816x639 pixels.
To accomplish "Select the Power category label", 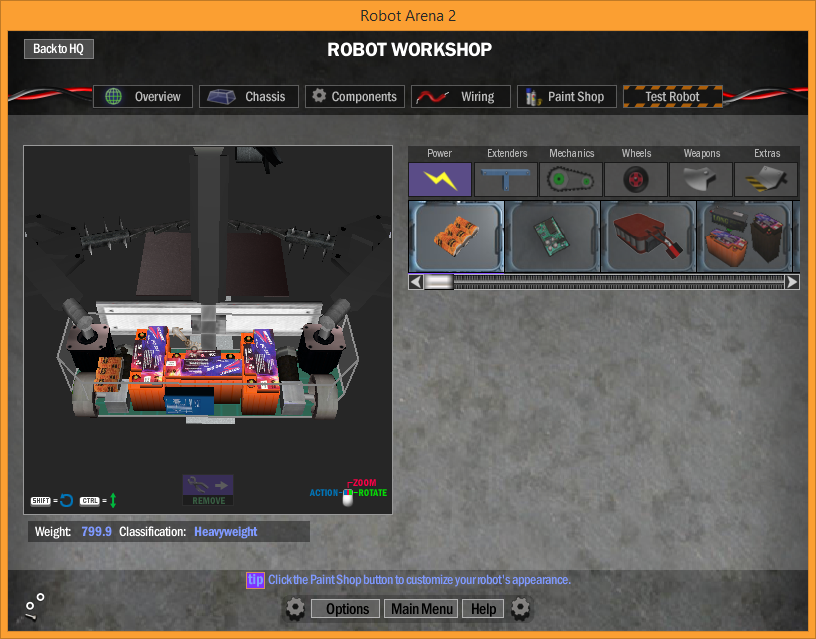I will pos(439,154).
